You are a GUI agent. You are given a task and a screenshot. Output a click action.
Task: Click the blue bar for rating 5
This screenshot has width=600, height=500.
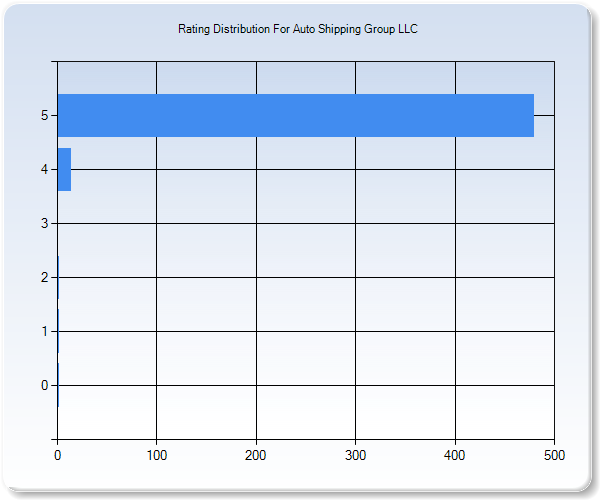coord(296,115)
